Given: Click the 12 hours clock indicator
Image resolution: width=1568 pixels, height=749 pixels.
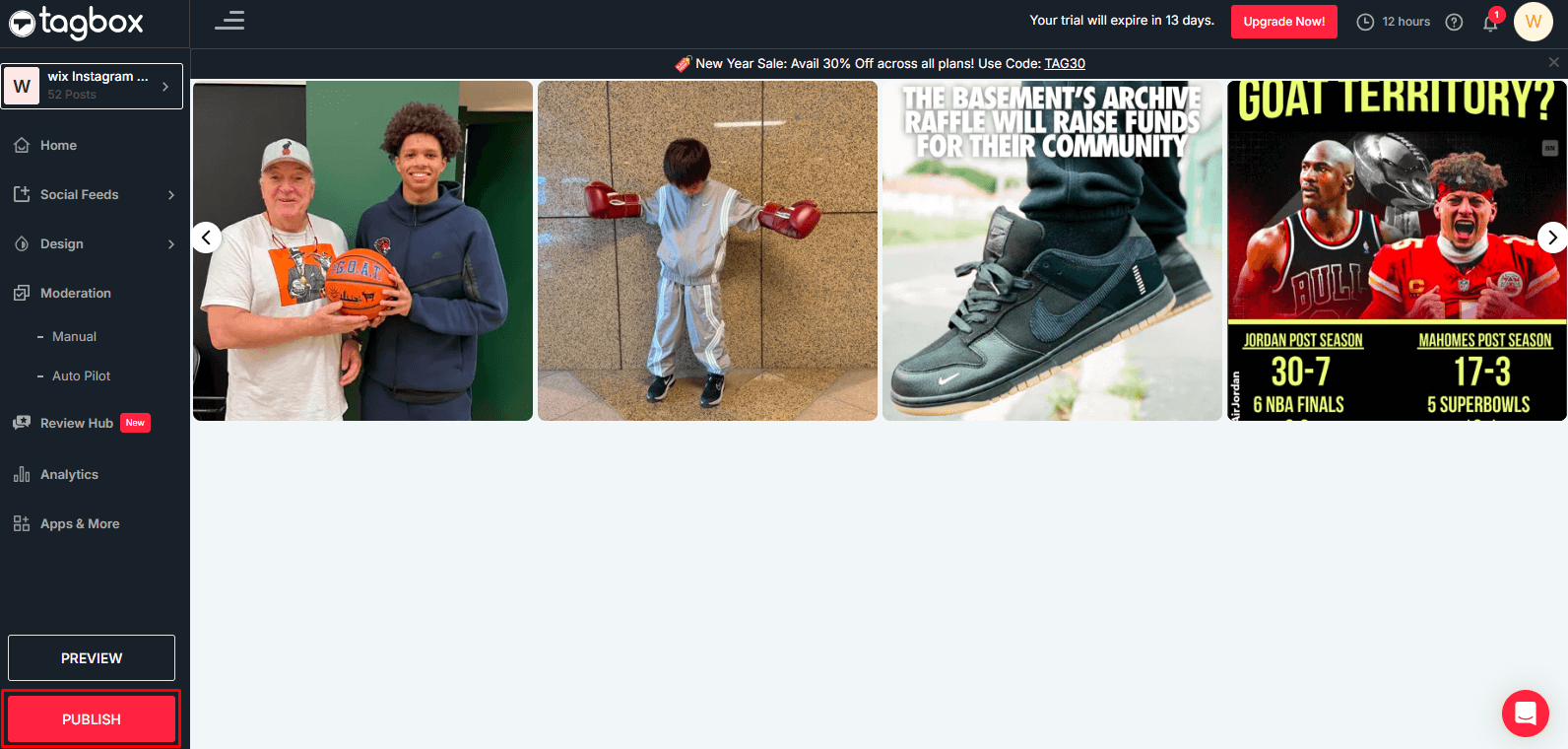Looking at the screenshot, I should pyautogui.click(x=1393, y=22).
